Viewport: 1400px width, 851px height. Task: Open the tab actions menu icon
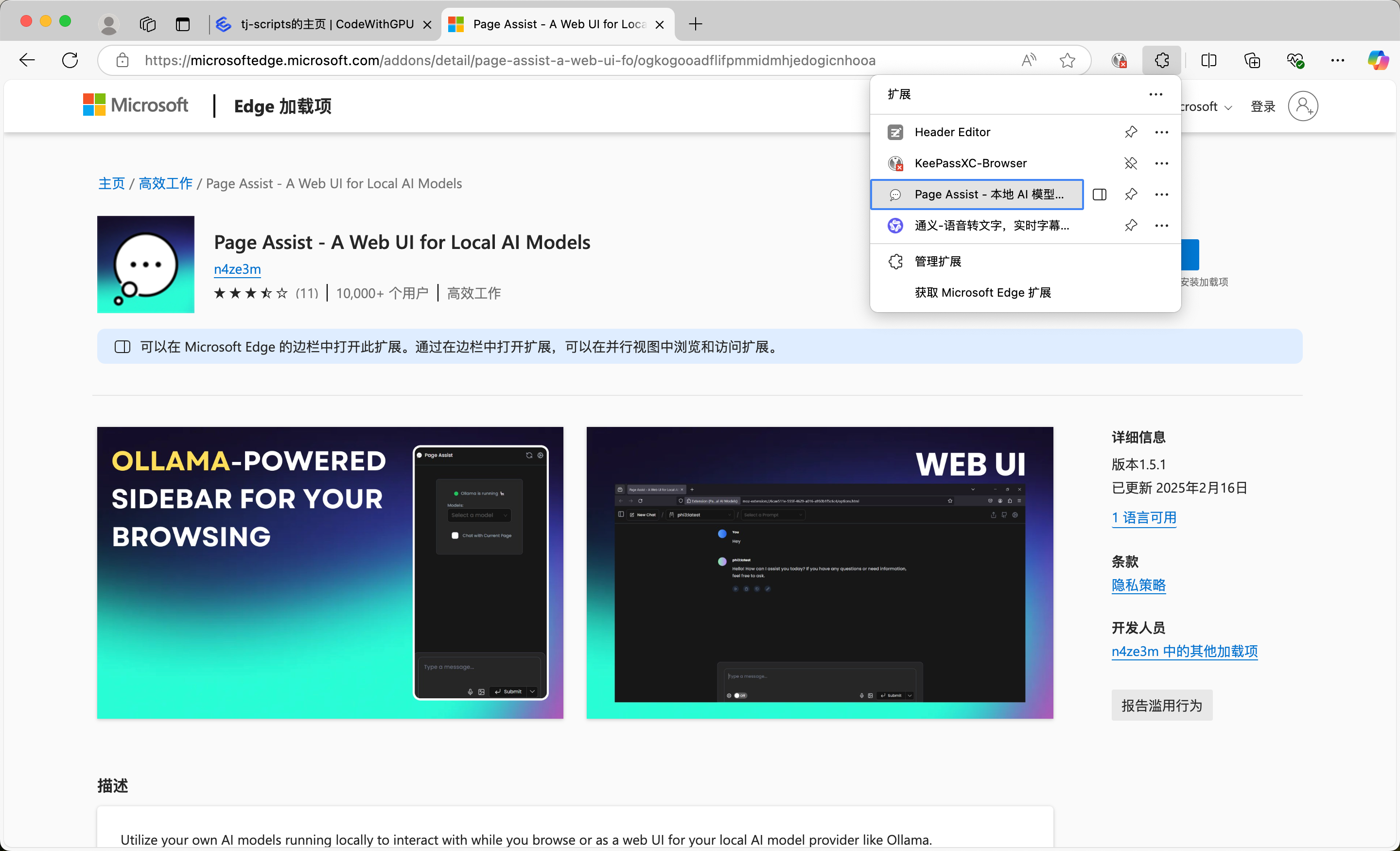182,24
